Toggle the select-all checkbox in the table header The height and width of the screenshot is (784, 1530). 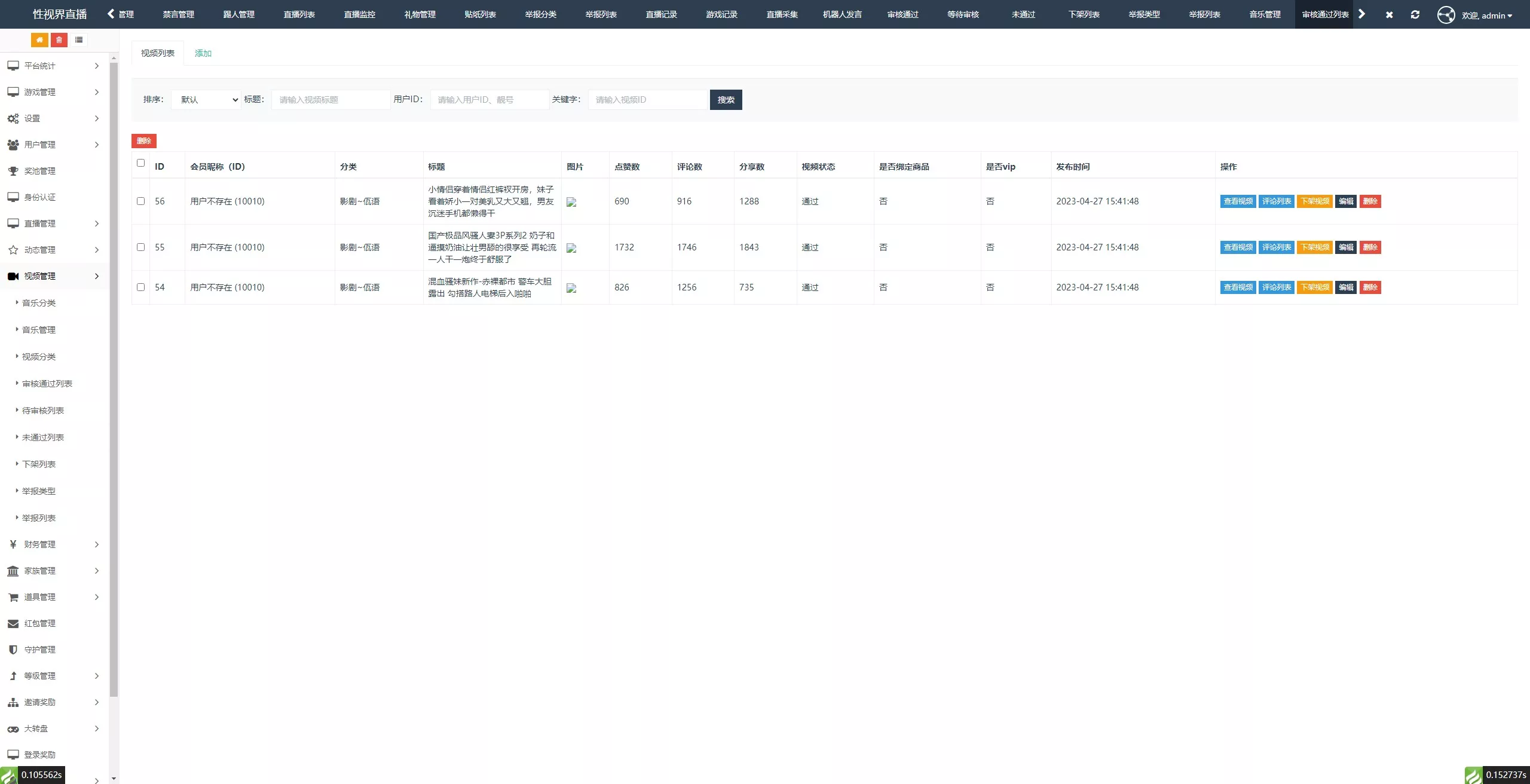pos(141,163)
